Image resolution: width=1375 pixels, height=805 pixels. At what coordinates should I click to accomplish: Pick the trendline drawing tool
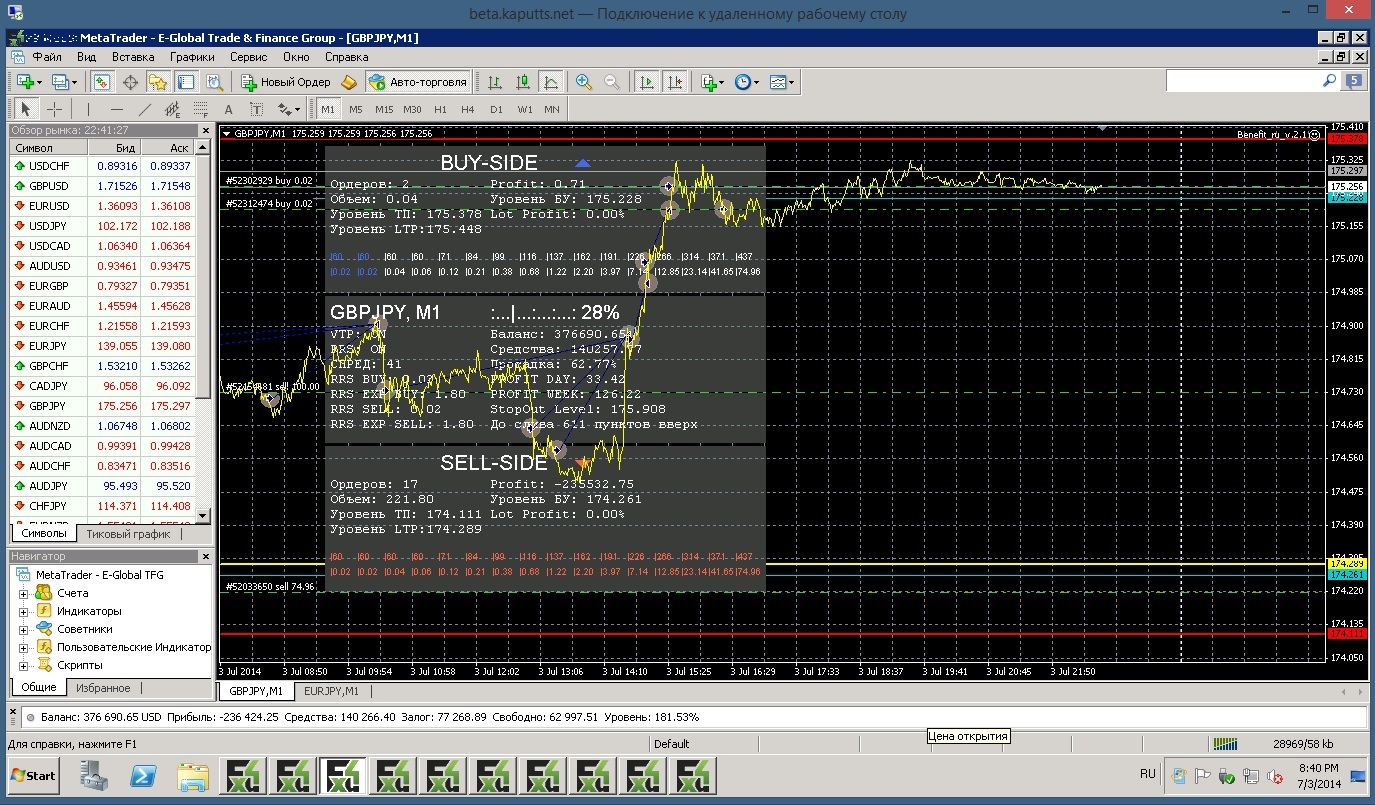145,109
